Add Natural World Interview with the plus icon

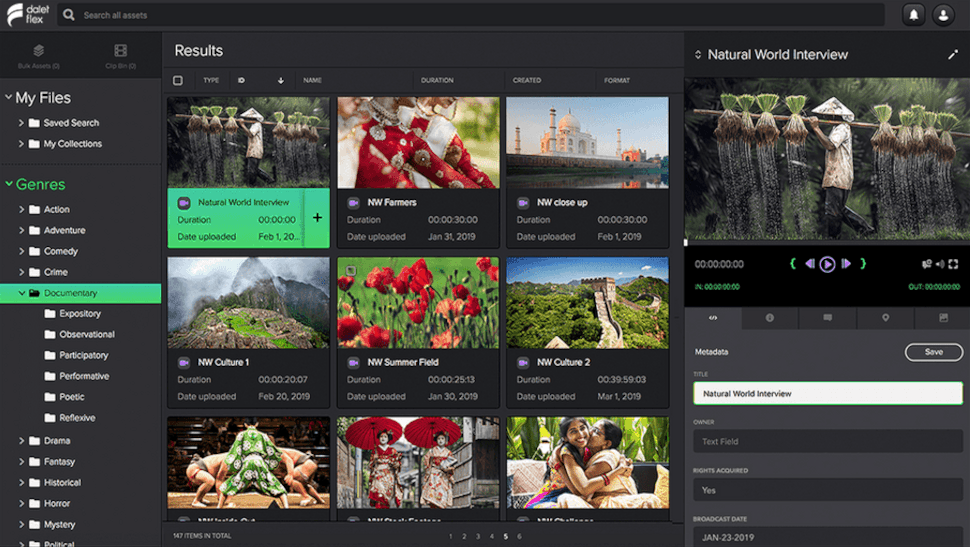click(317, 218)
